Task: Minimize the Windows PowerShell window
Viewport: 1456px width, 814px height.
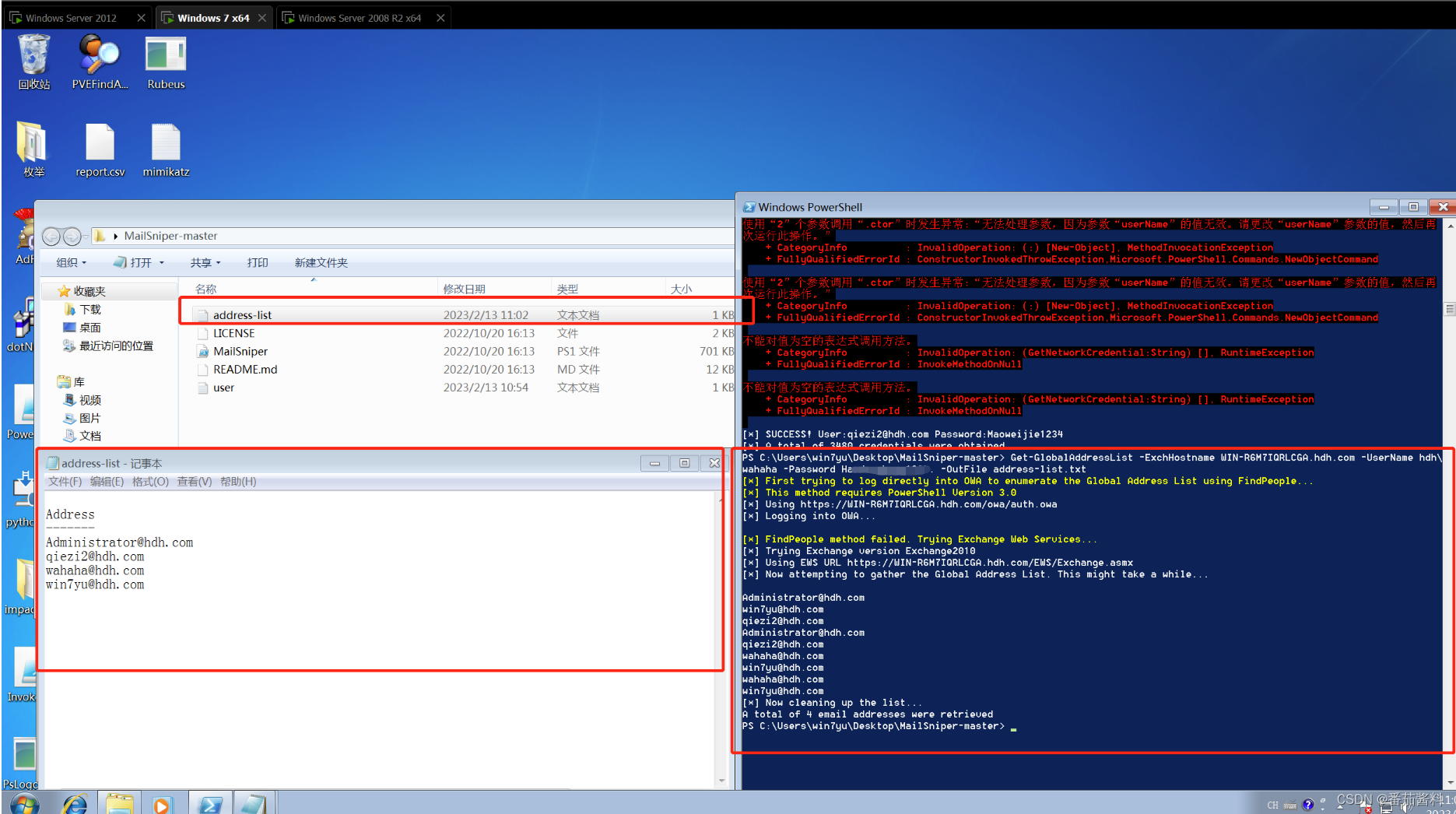Action: (1384, 207)
